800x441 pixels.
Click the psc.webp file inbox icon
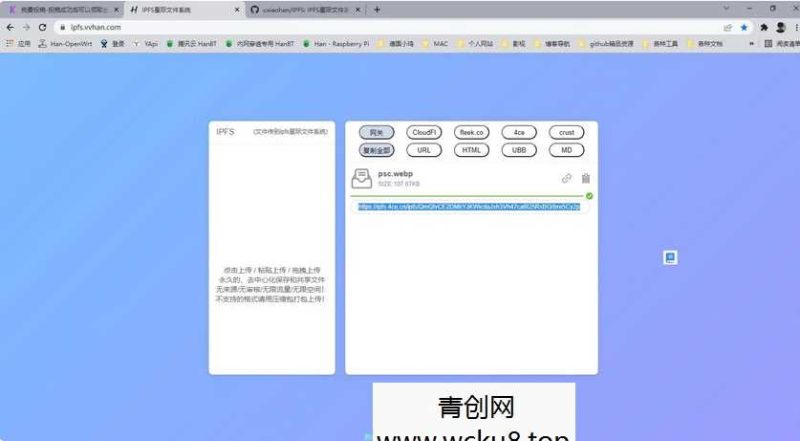(x=361, y=178)
